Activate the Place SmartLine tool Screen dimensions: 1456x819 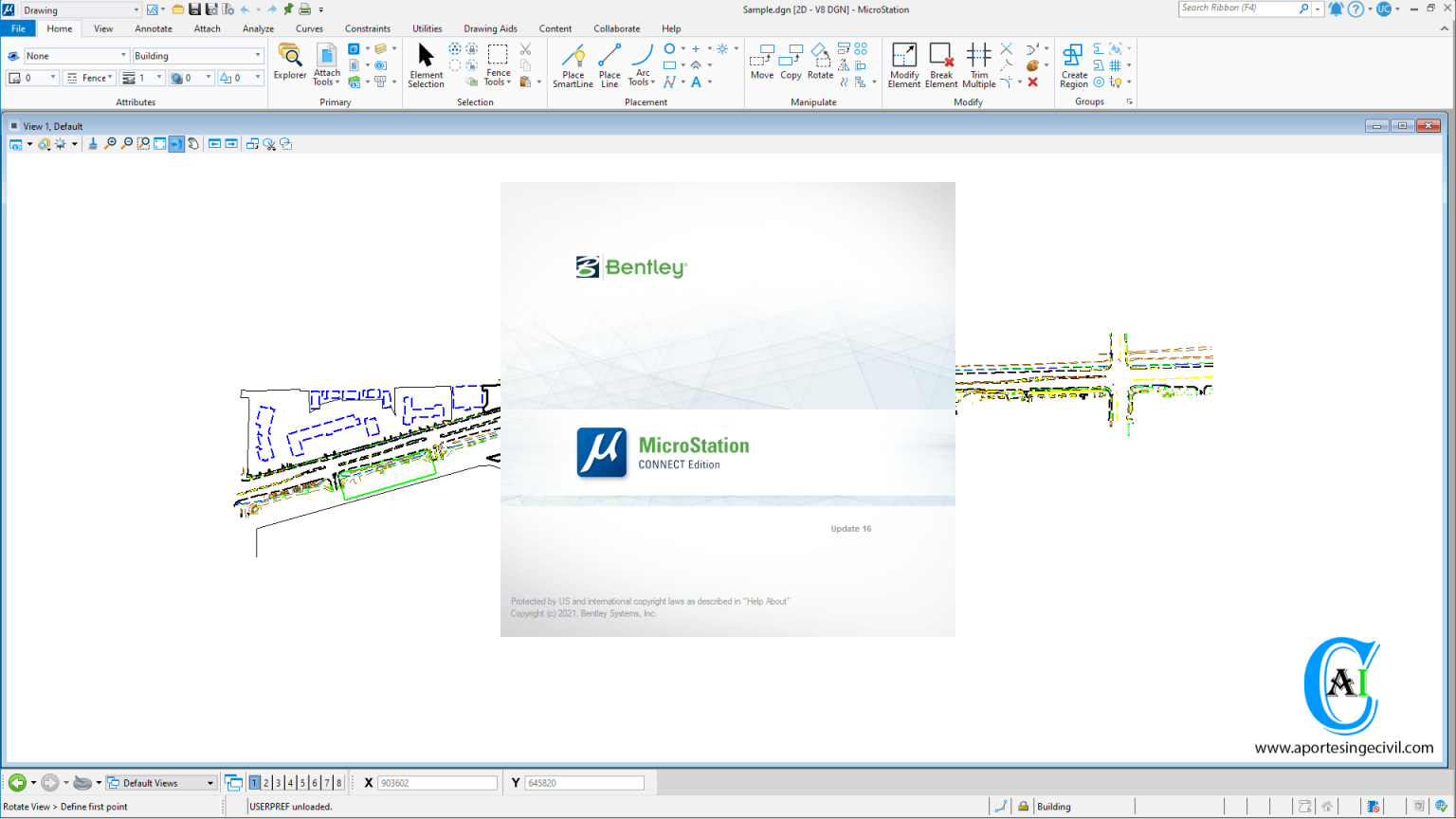coord(573,64)
